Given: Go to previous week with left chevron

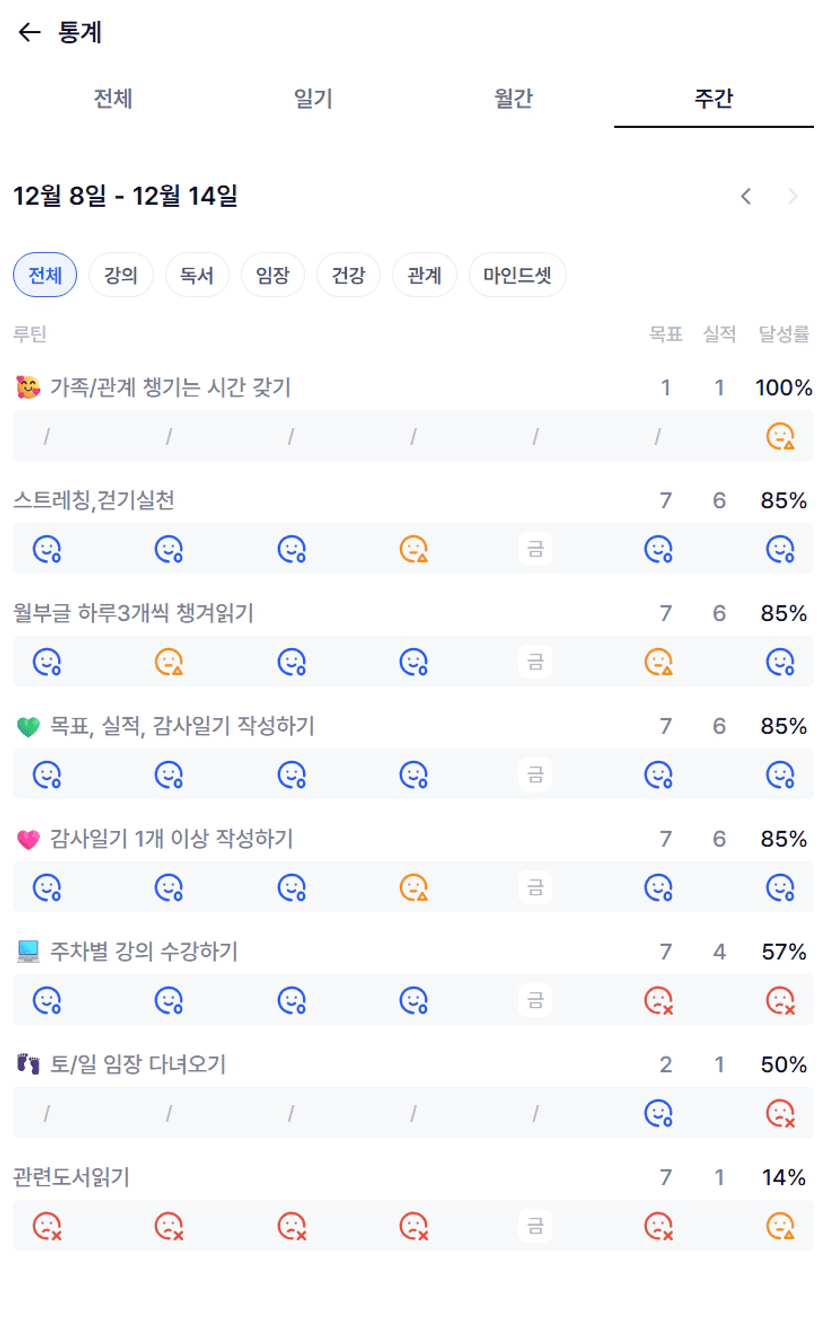Looking at the screenshot, I should 746,197.
